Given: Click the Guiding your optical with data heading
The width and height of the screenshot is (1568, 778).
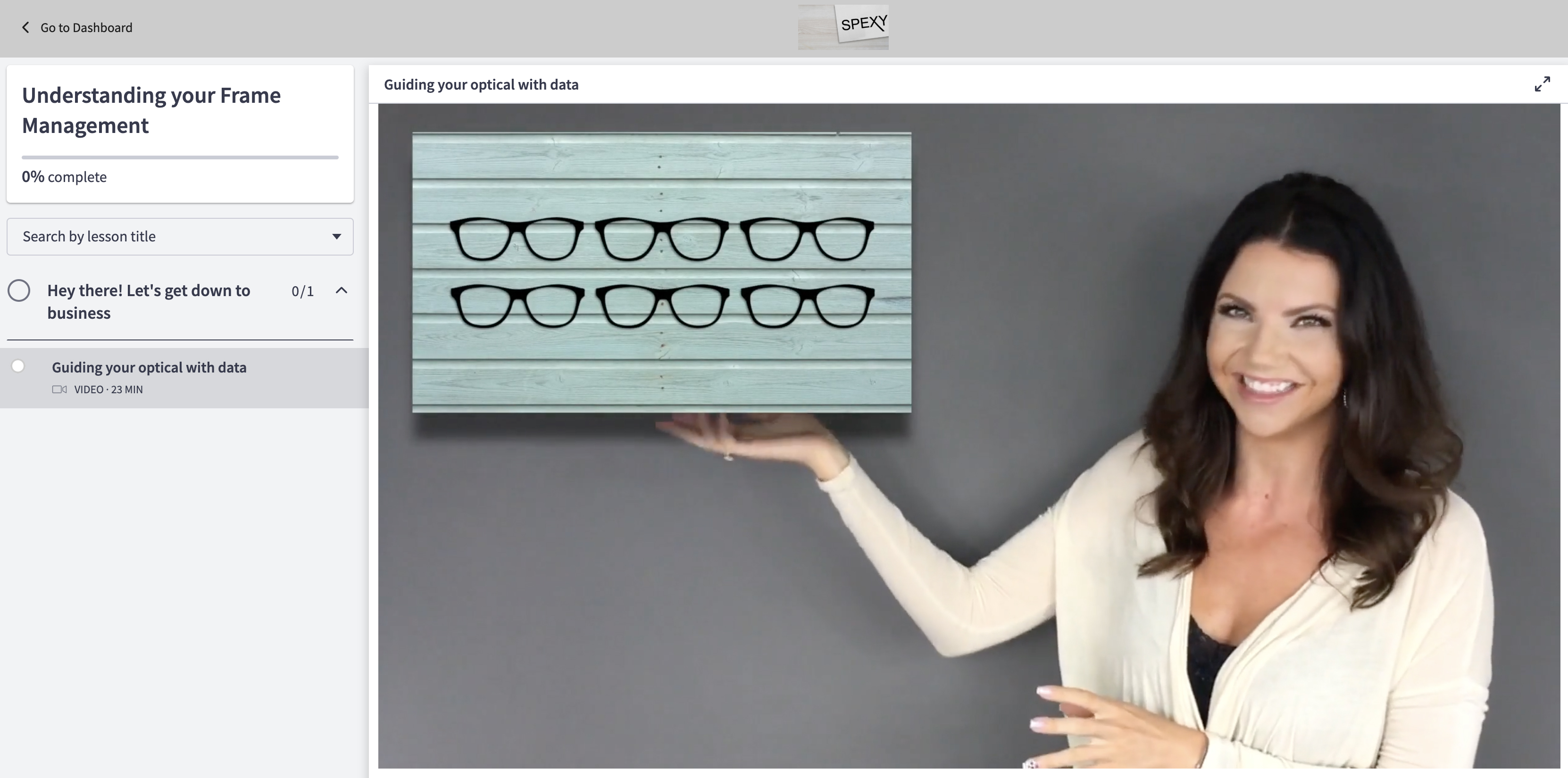Looking at the screenshot, I should coord(481,84).
